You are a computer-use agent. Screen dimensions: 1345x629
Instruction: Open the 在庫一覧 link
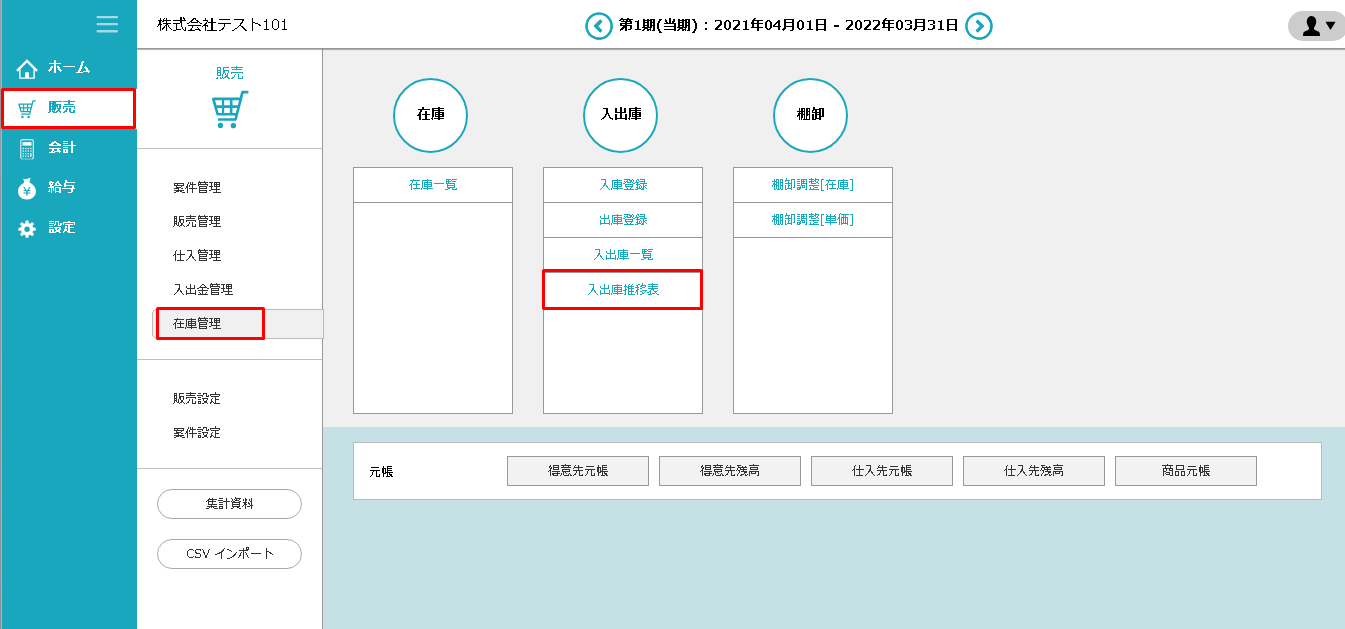(x=433, y=185)
